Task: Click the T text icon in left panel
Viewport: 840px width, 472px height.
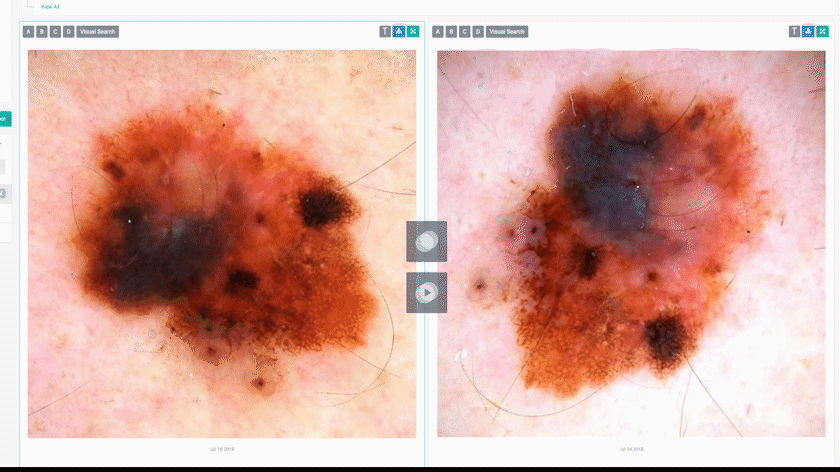Action: [385, 31]
